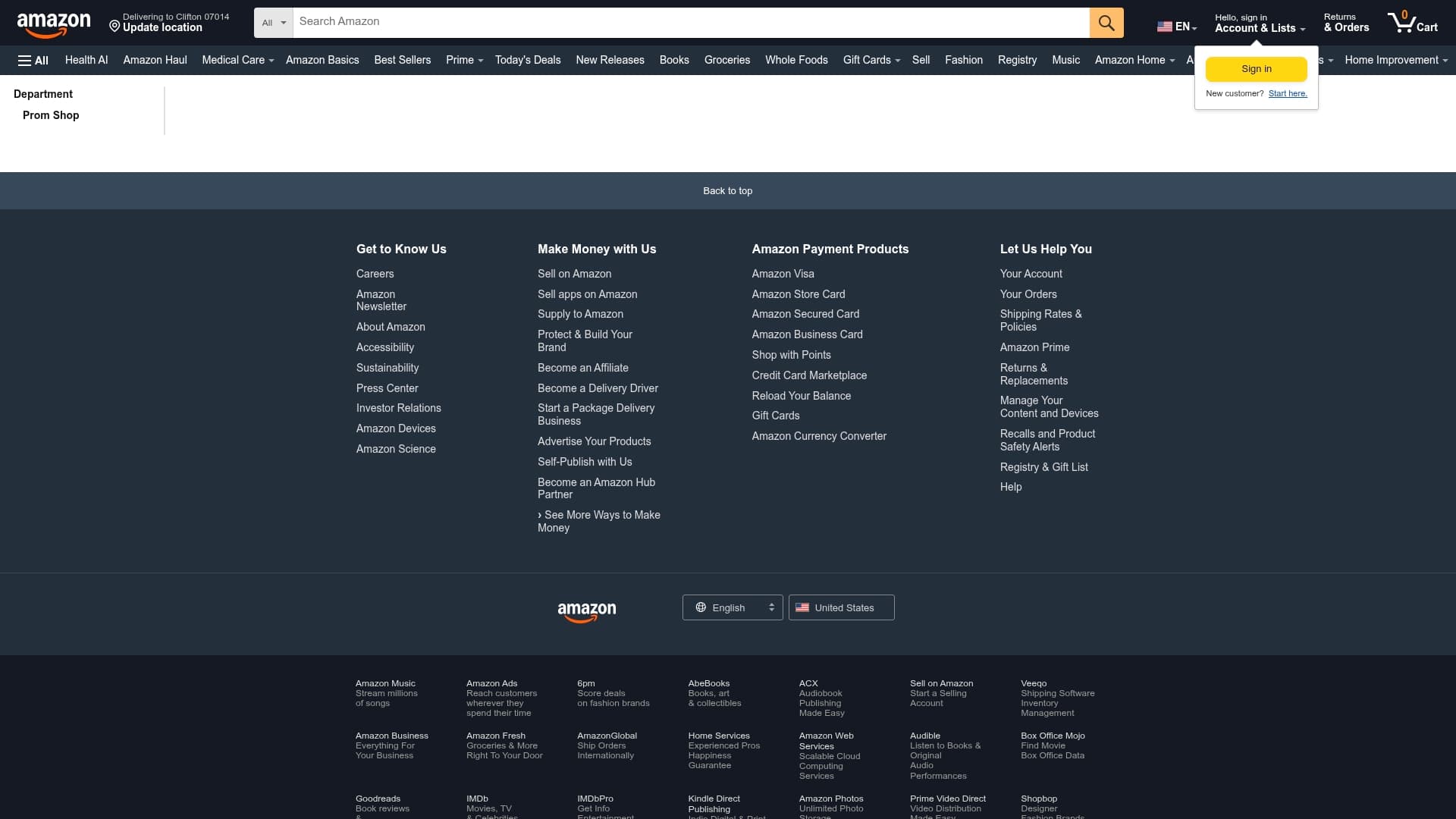The width and height of the screenshot is (1456, 819).
Task: Open Credit Card Marketplace link
Action: coord(809,375)
